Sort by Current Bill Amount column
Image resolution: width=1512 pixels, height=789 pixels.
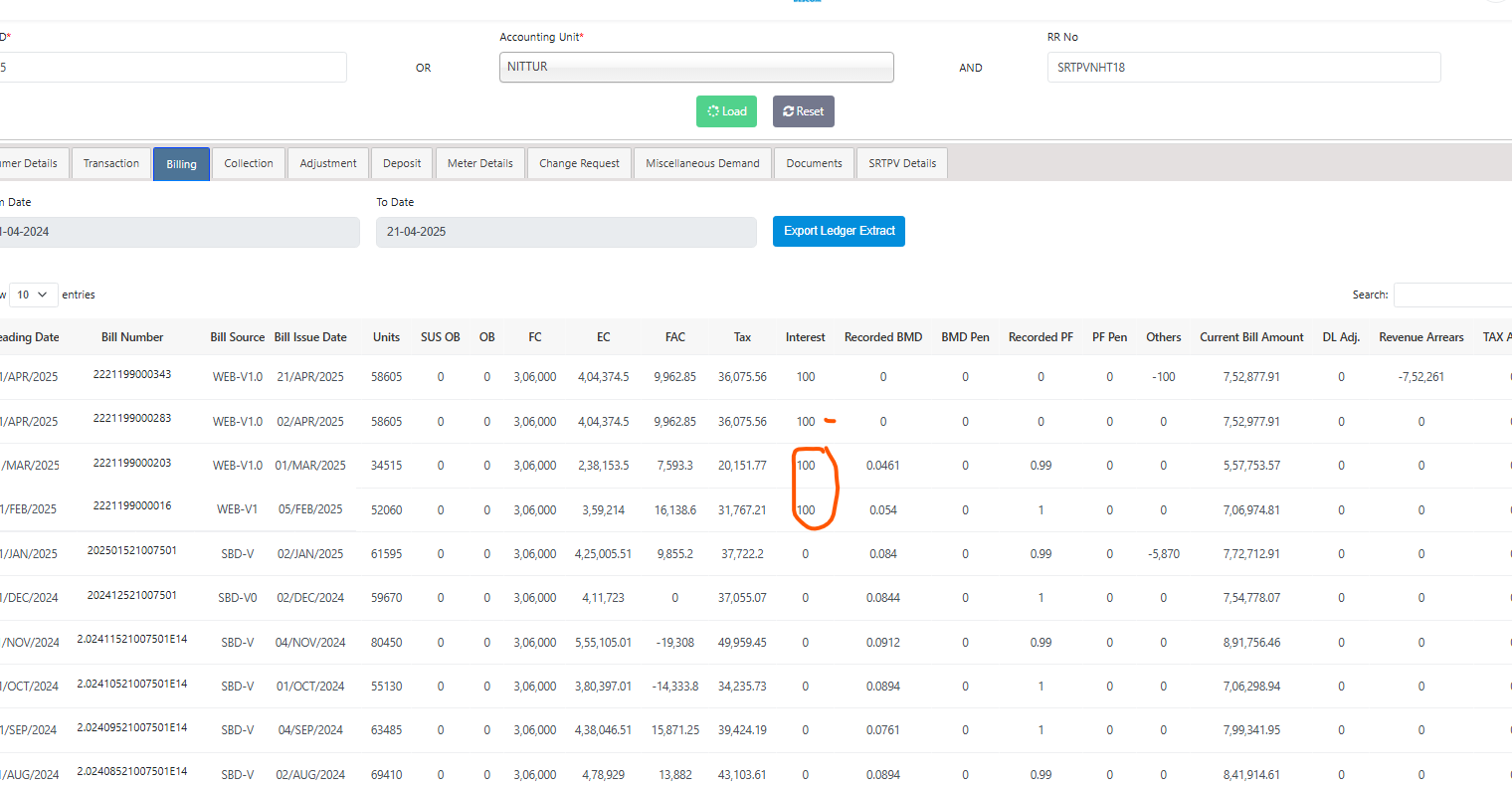point(1251,337)
